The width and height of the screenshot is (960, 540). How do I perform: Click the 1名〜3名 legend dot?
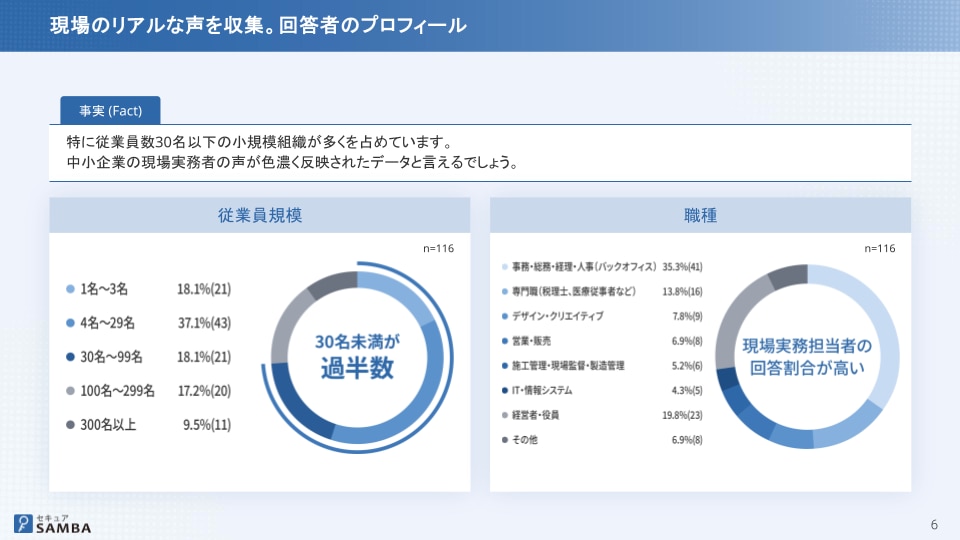coord(70,289)
